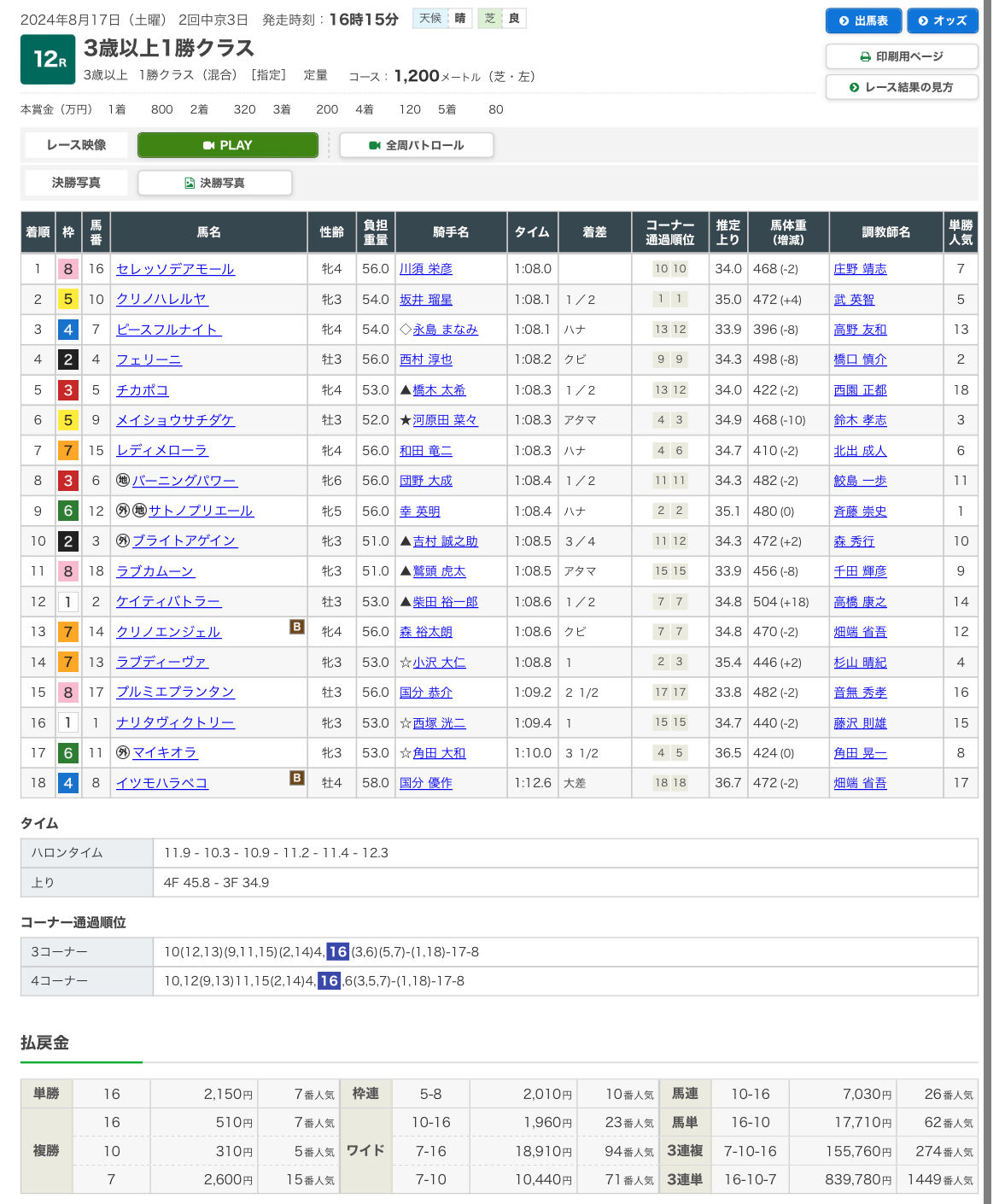999x1204 pixels.
Task: Click the 単勝人気 column header
Action: (961, 232)
